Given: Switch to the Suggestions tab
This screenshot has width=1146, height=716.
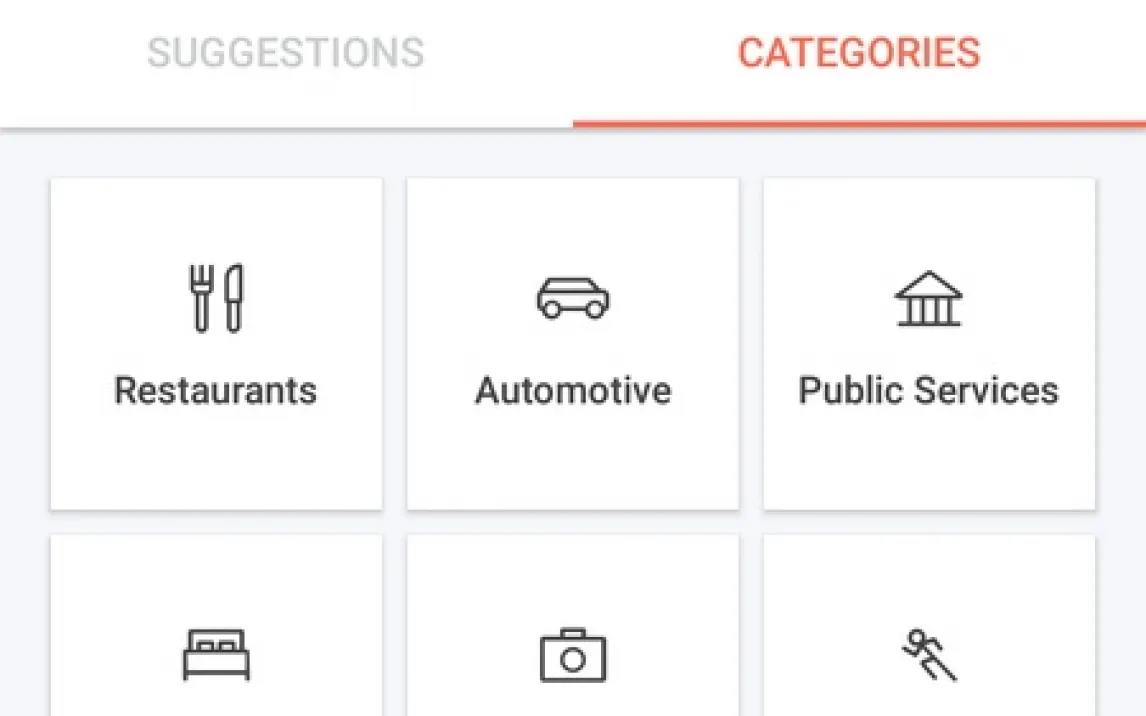Looking at the screenshot, I should 286,53.
